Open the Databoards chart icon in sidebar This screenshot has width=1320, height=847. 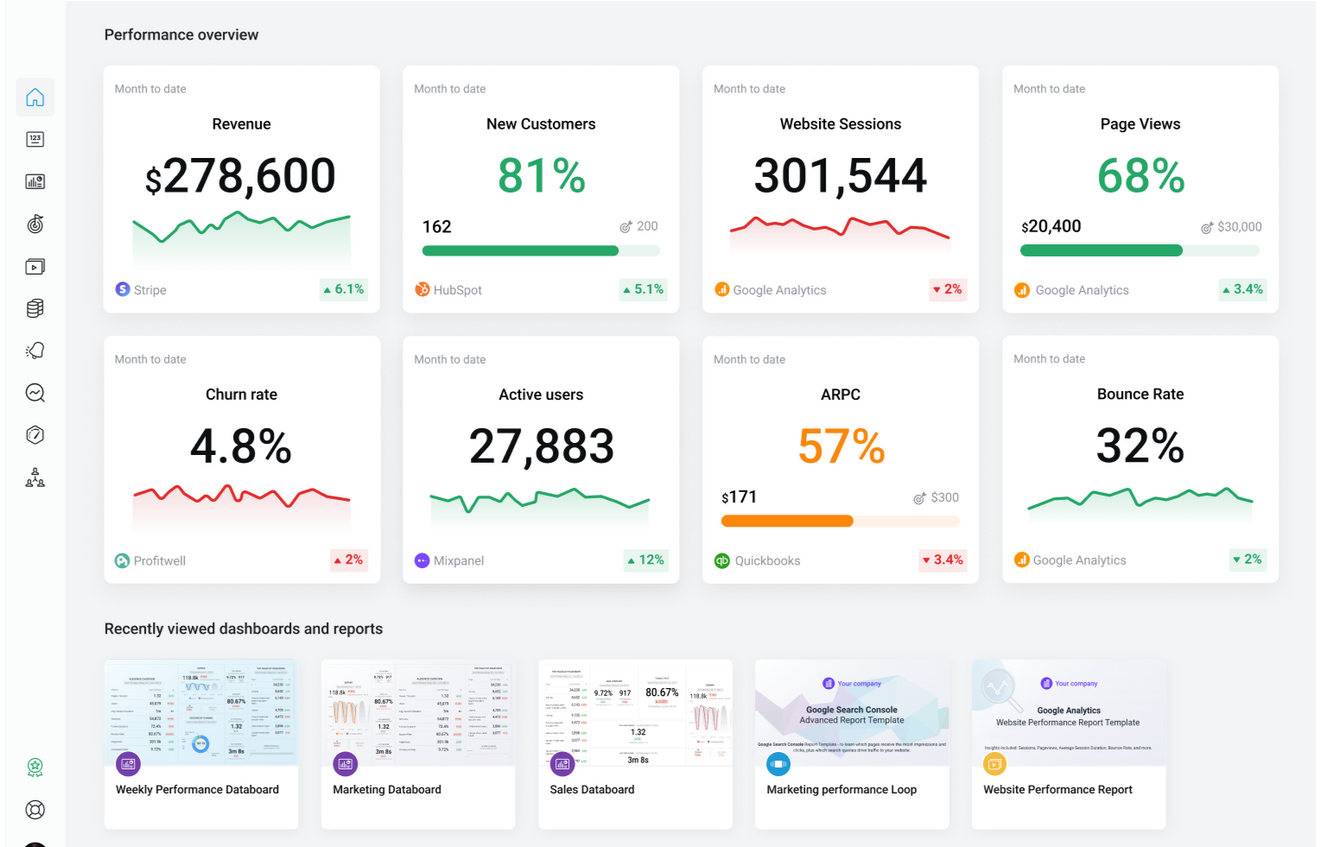pyautogui.click(x=35, y=182)
